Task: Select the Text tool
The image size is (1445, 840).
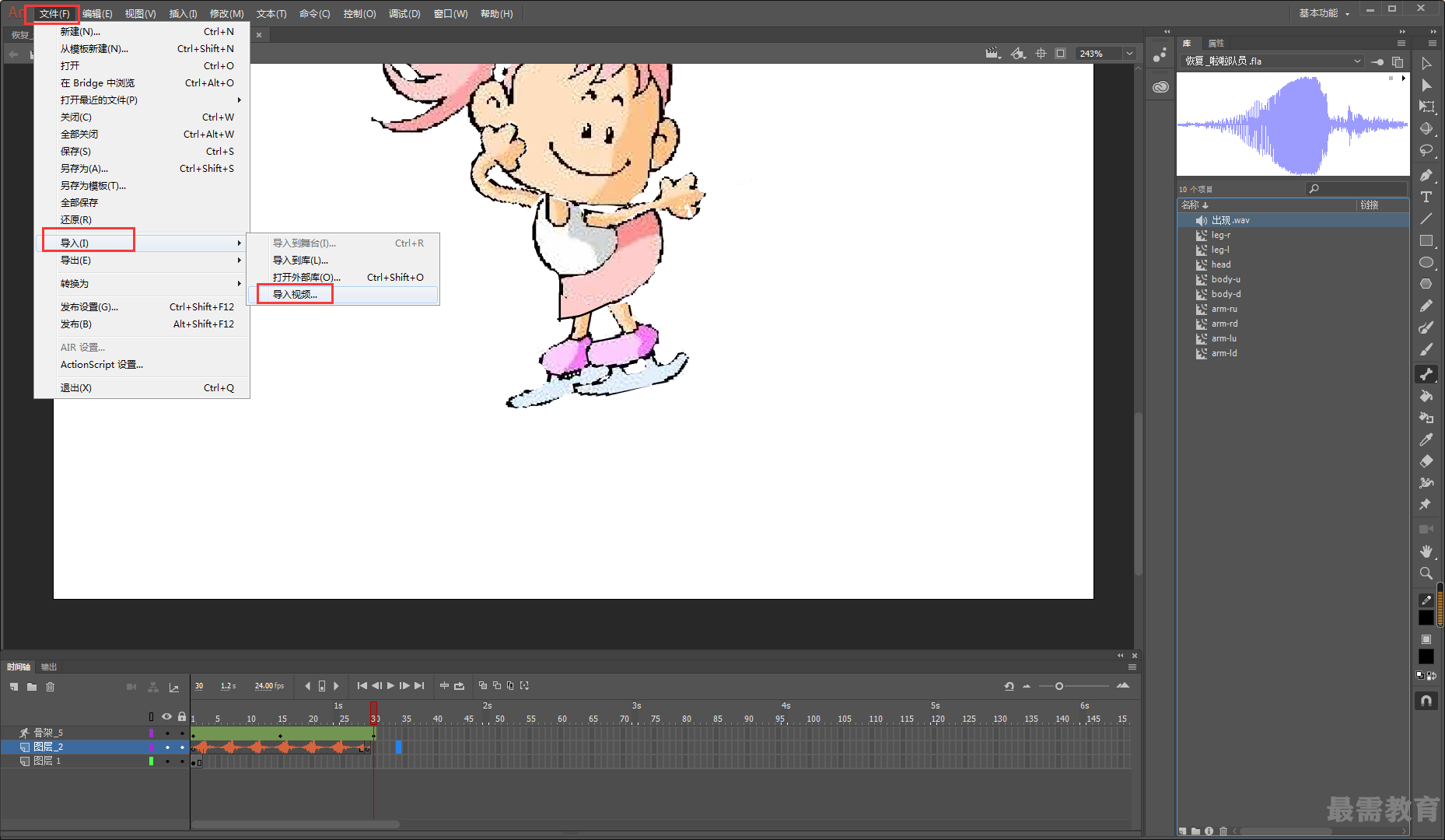Action: (1426, 197)
